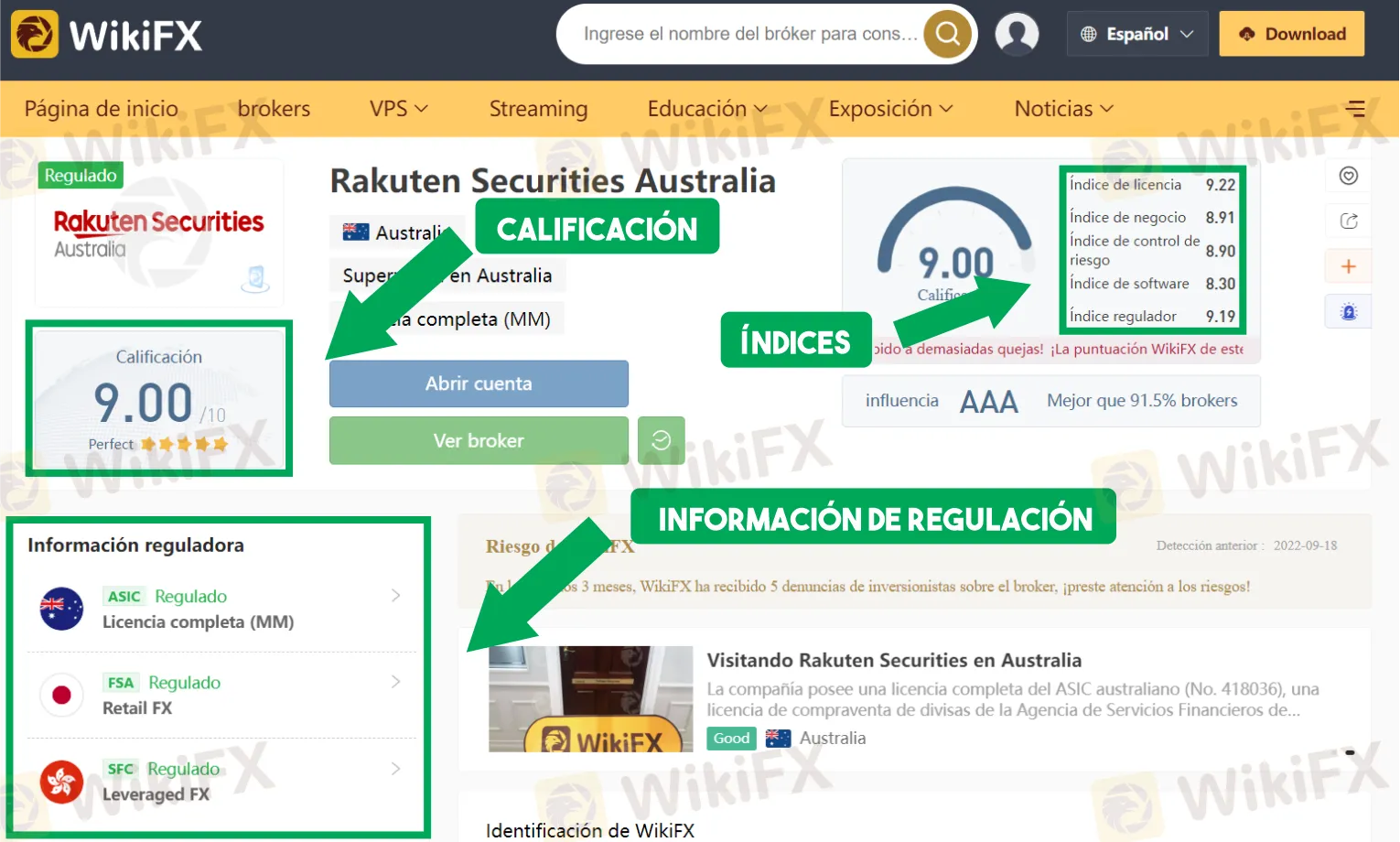Click Rakuten Securities Australia title
The height and width of the screenshot is (842, 1400).
coord(553,180)
